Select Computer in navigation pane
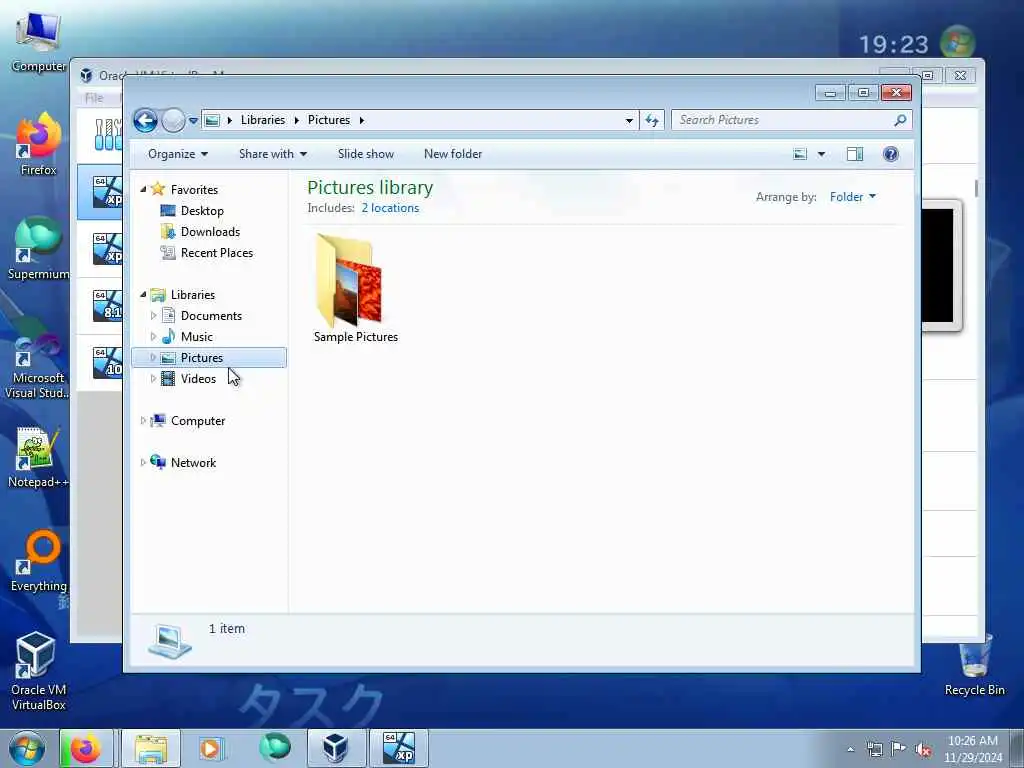1024x768 pixels. tap(198, 421)
